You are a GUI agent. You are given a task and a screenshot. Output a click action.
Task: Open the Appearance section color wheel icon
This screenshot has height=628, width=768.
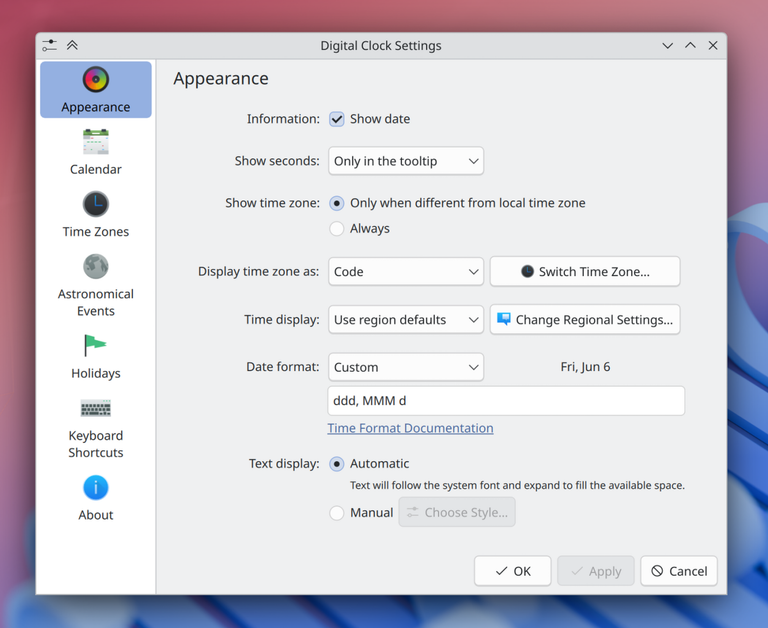(x=96, y=79)
